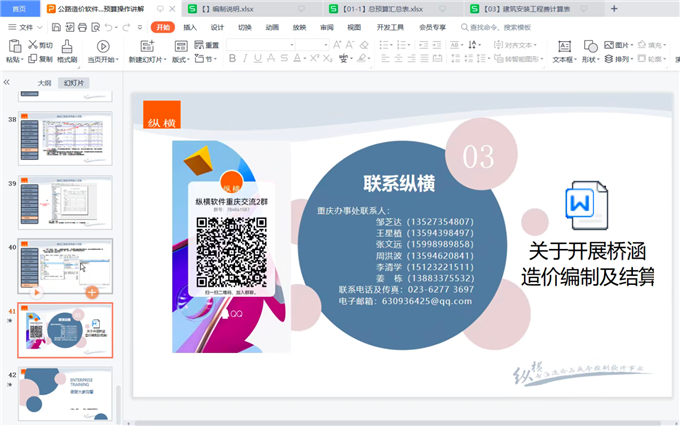
Task: Click the Copy (复制) icon
Action: 33,59
